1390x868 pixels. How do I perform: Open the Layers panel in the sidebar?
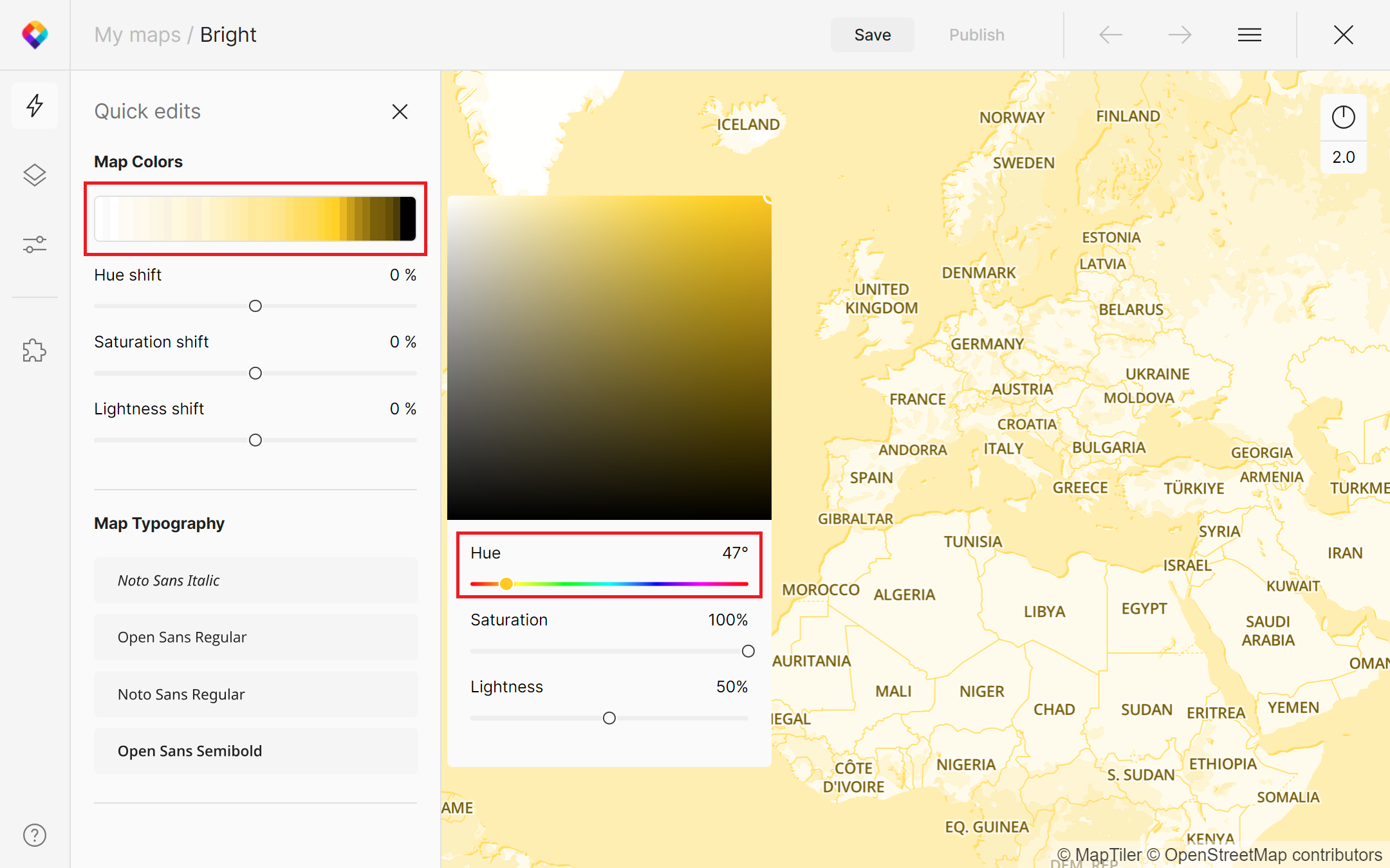click(x=35, y=174)
